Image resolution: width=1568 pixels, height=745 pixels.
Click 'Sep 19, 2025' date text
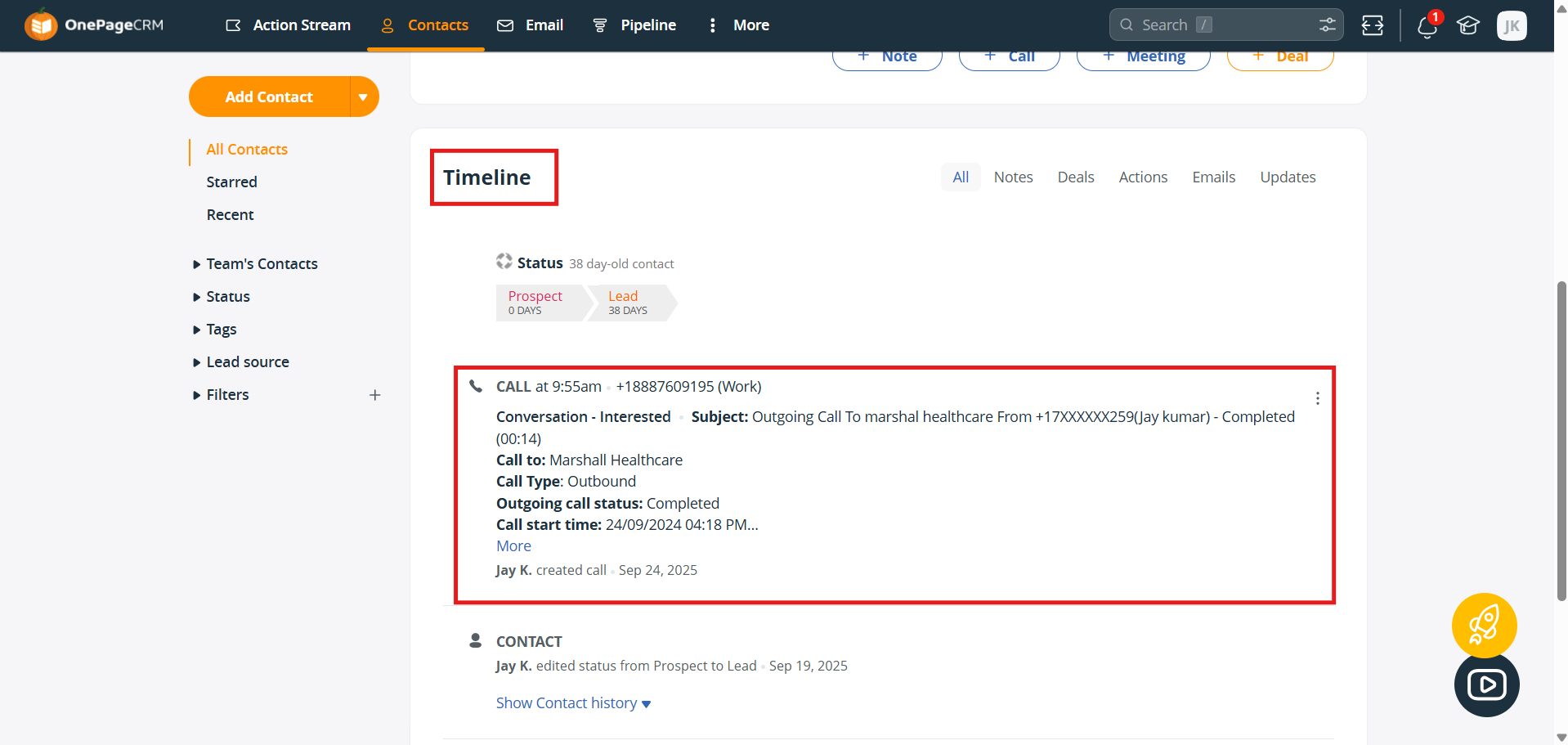(809, 666)
